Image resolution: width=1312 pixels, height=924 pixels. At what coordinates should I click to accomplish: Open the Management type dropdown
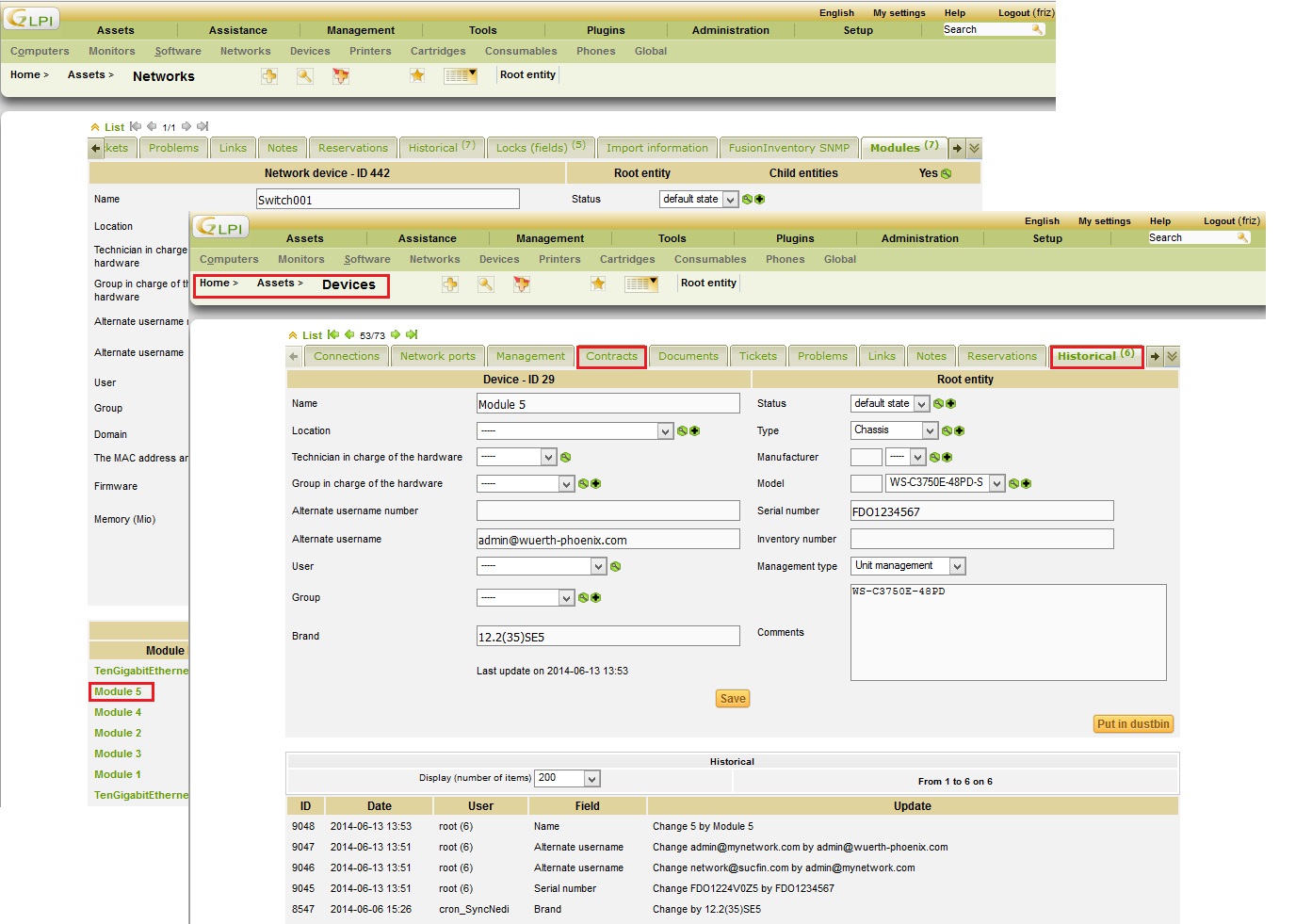click(x=908, y=566)
